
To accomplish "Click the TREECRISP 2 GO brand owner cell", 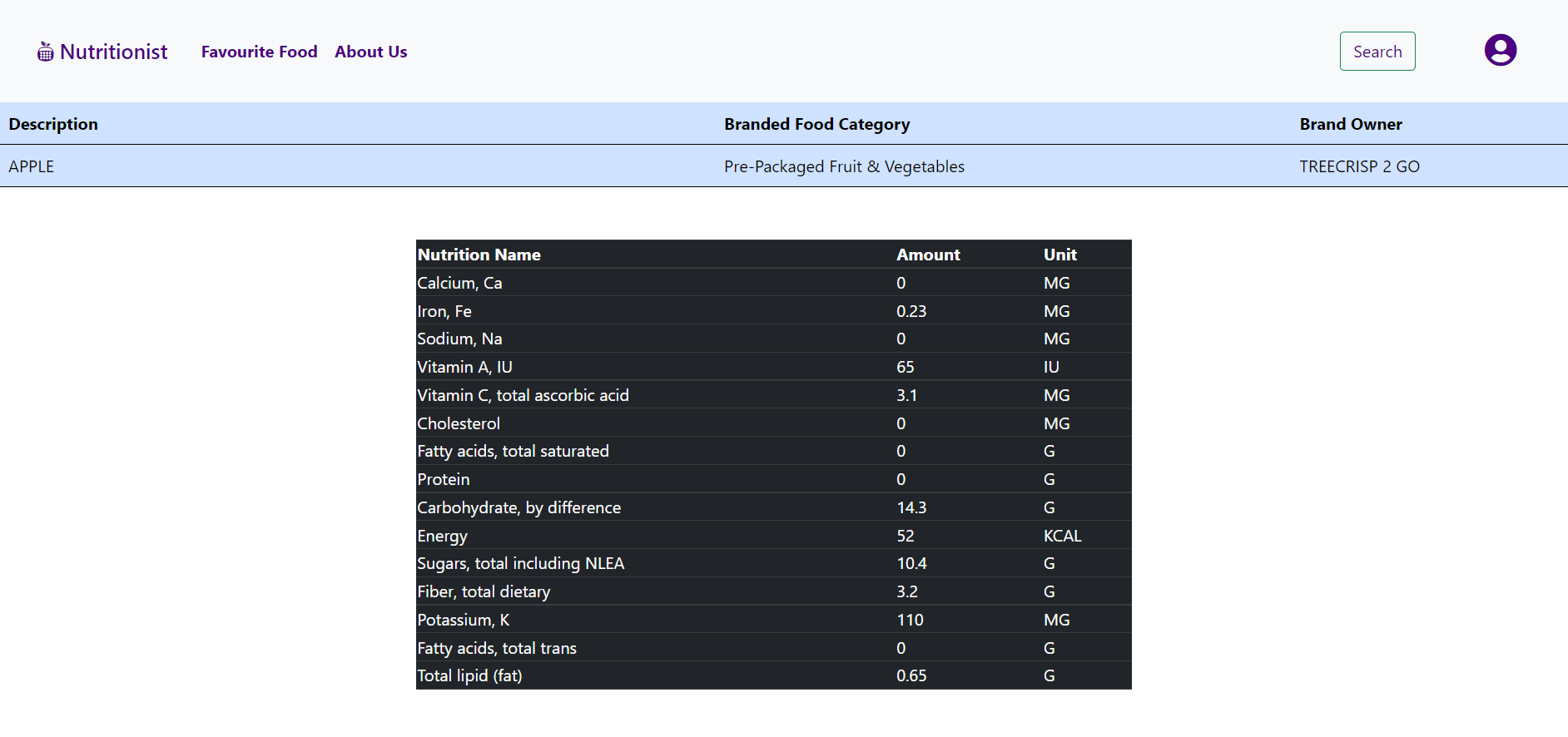I will pyautogui.click(x=1359, y=166).
